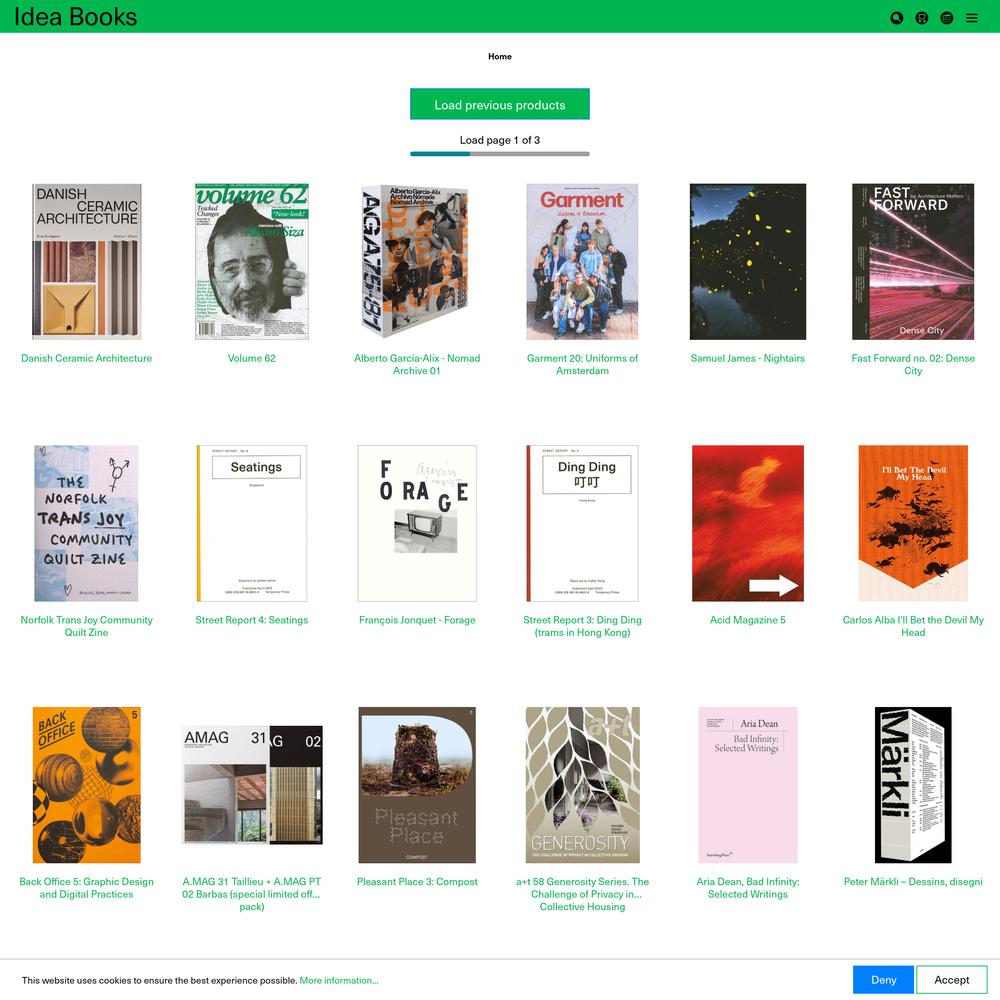Open the shopping cart icon
This screenshot has width=1000, height=1000.
click(x=922, y=18)
